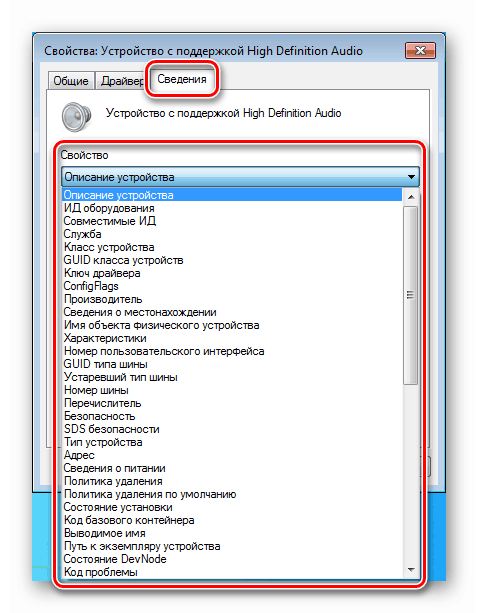Click the dropdown list scrollbar thumb

[410, 295]
